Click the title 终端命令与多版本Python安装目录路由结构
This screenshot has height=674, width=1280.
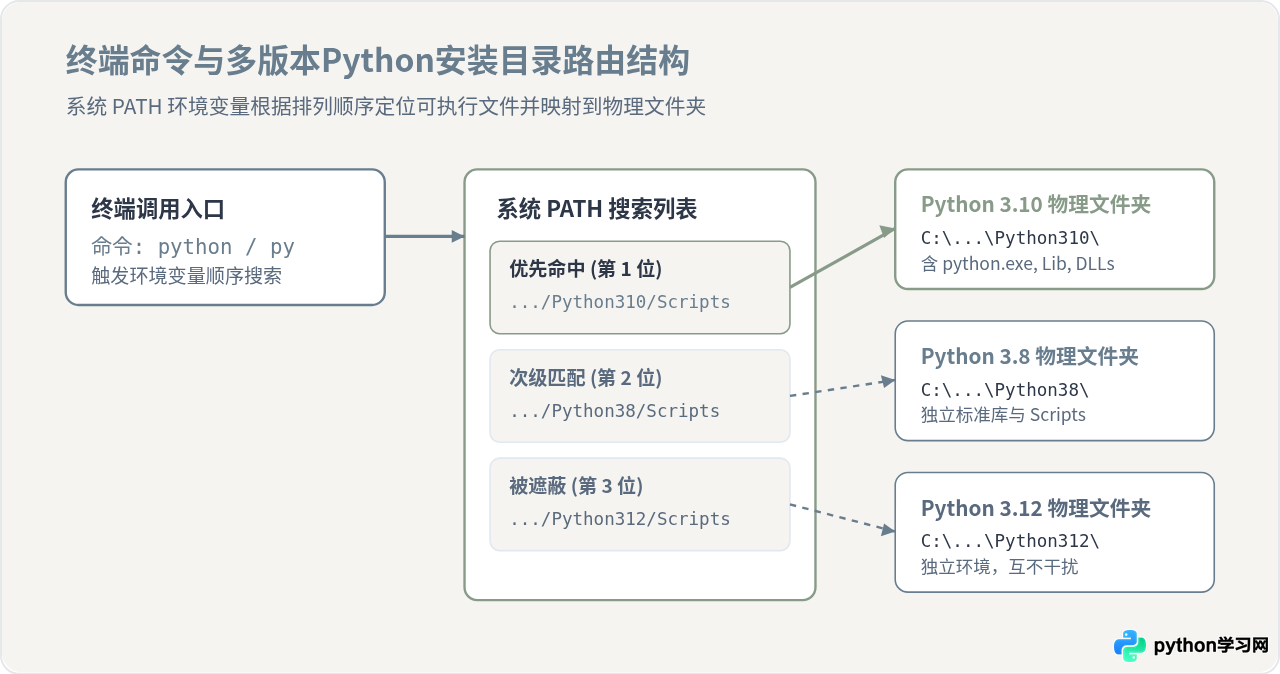coord(378,62)
